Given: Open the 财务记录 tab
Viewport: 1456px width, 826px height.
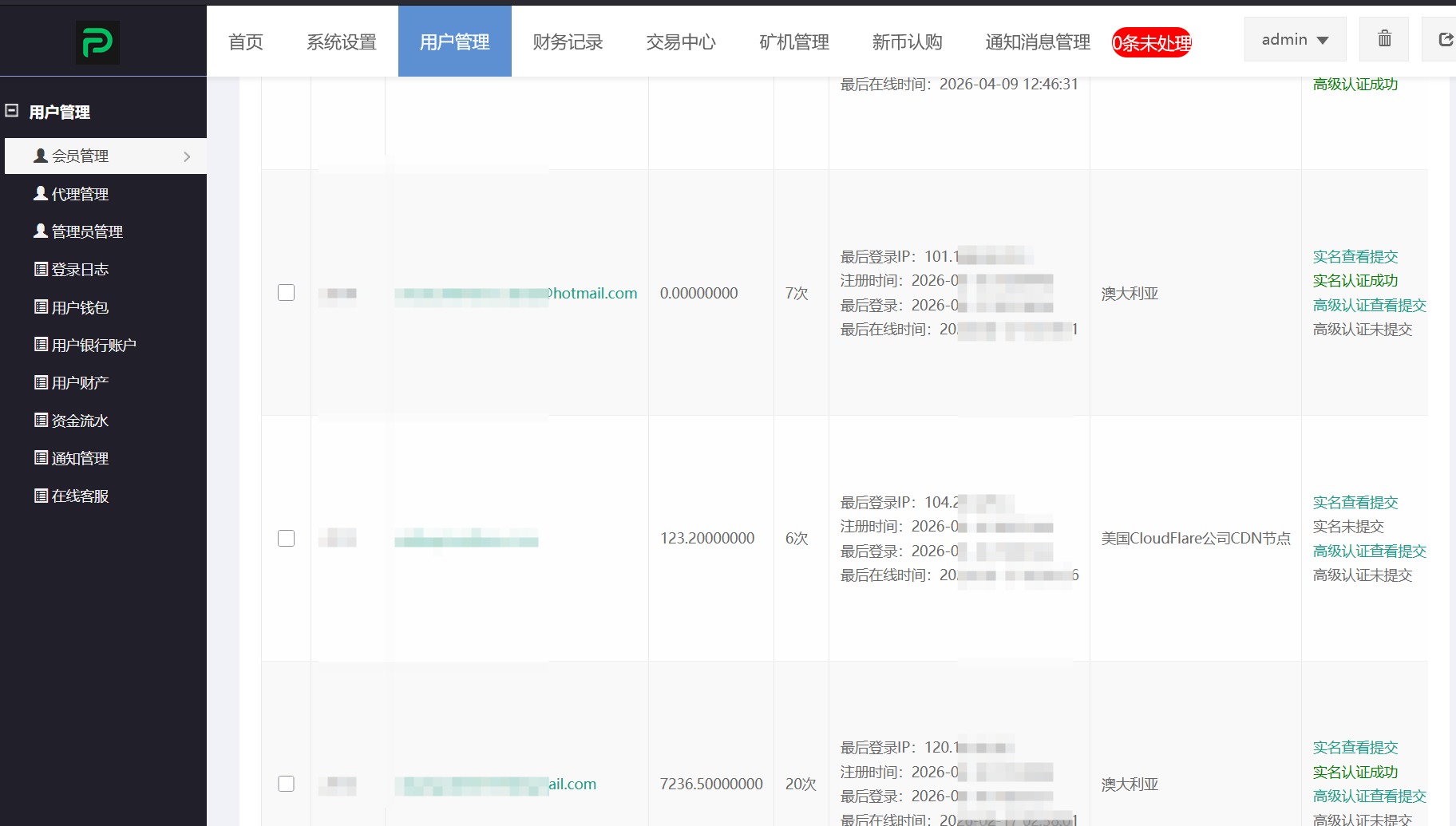Looking at the screenshot, I should pyautogui.click(x=568, y=41).
